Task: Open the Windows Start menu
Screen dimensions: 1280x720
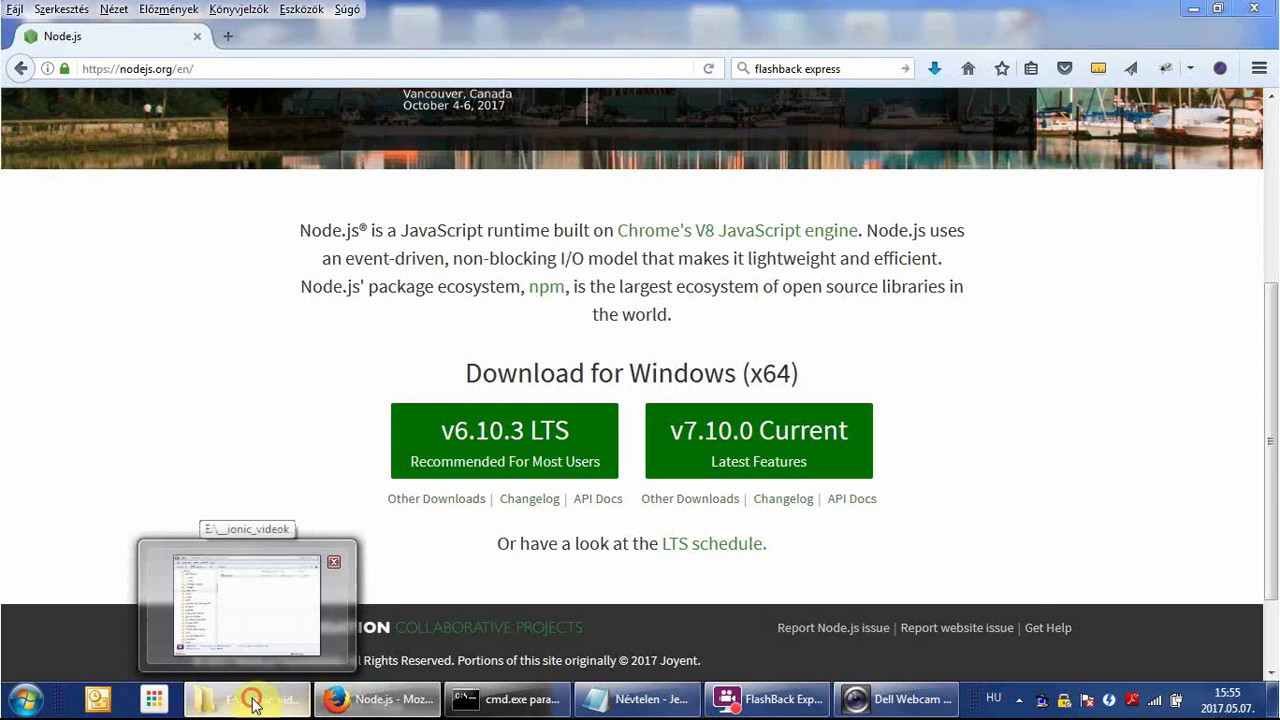Action: click(x=26, y=699)
